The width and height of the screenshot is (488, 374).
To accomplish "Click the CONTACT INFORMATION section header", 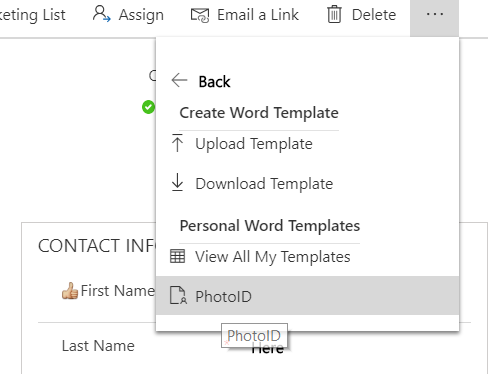I will (97, 246).
